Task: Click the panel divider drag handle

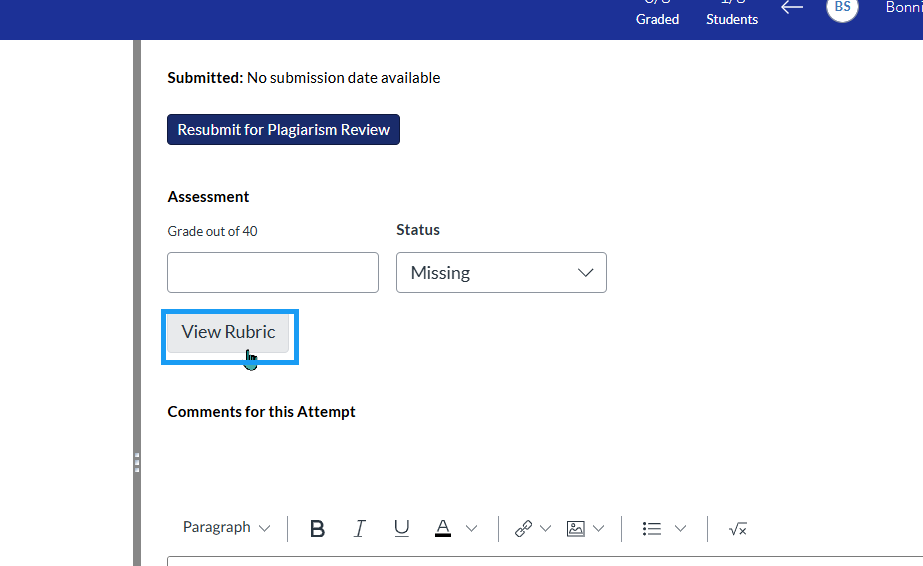Action: pos(137,462)
